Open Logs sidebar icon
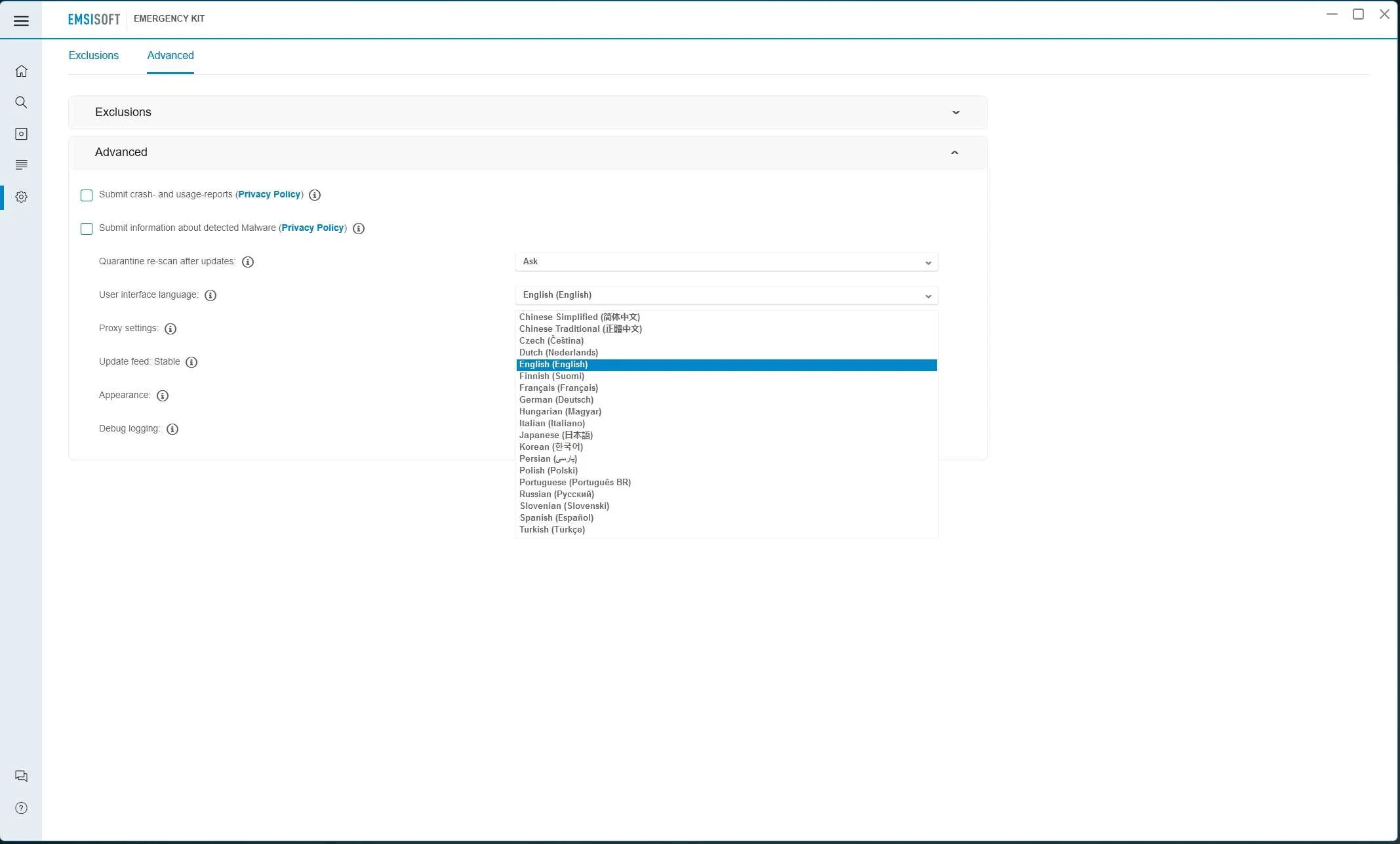Image resolution: width=1400 pixels, height=844 pixels. (x=21, y=165)
